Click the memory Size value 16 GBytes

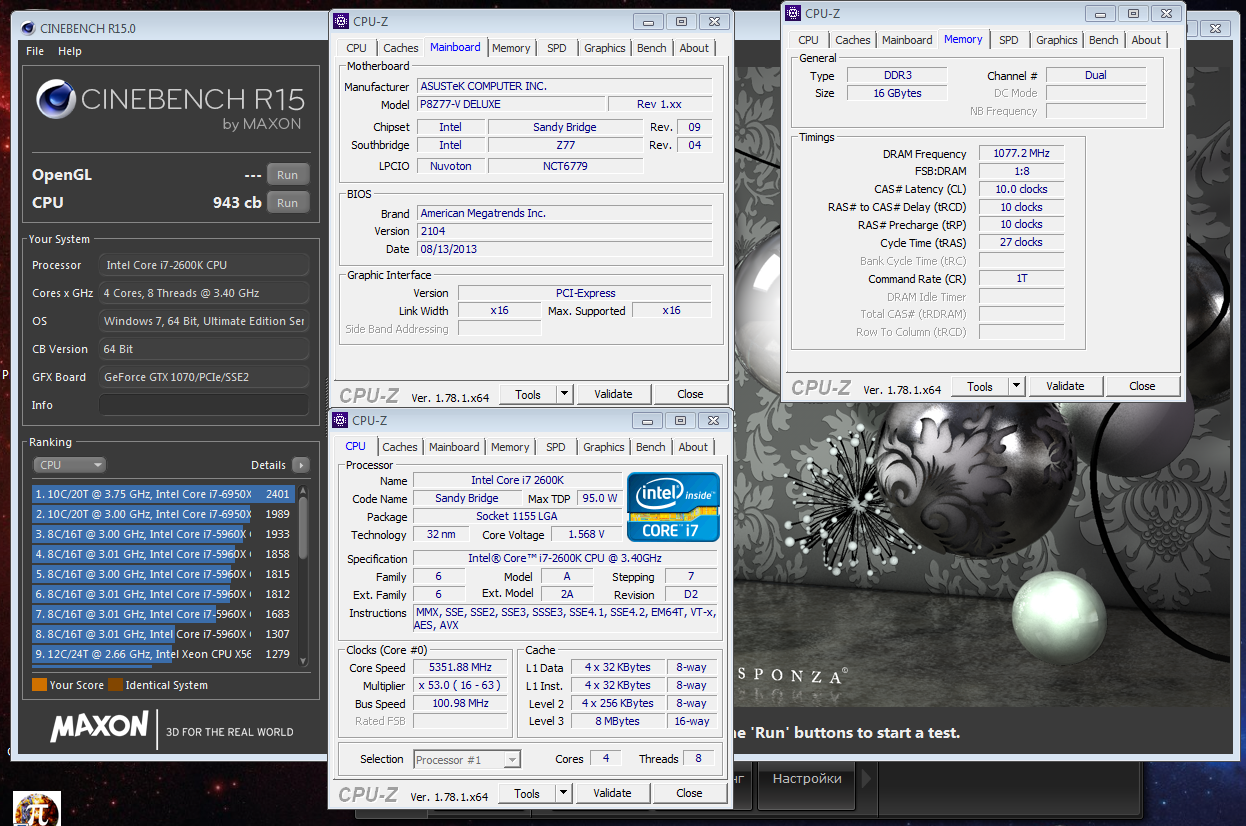point(896,93)
